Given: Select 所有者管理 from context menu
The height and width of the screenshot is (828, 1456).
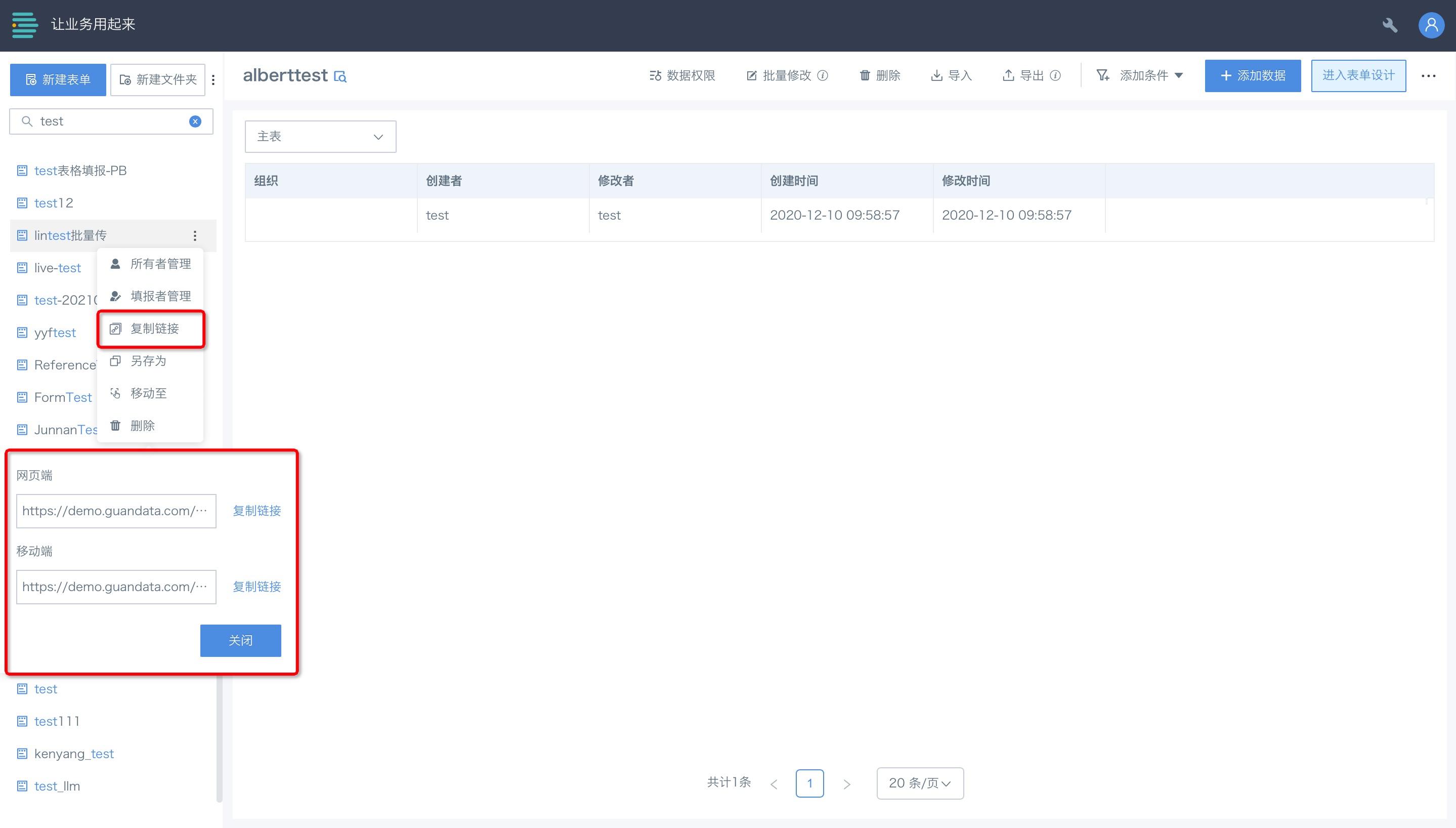Looking at the screenshot, I should (x=150, y=264).
